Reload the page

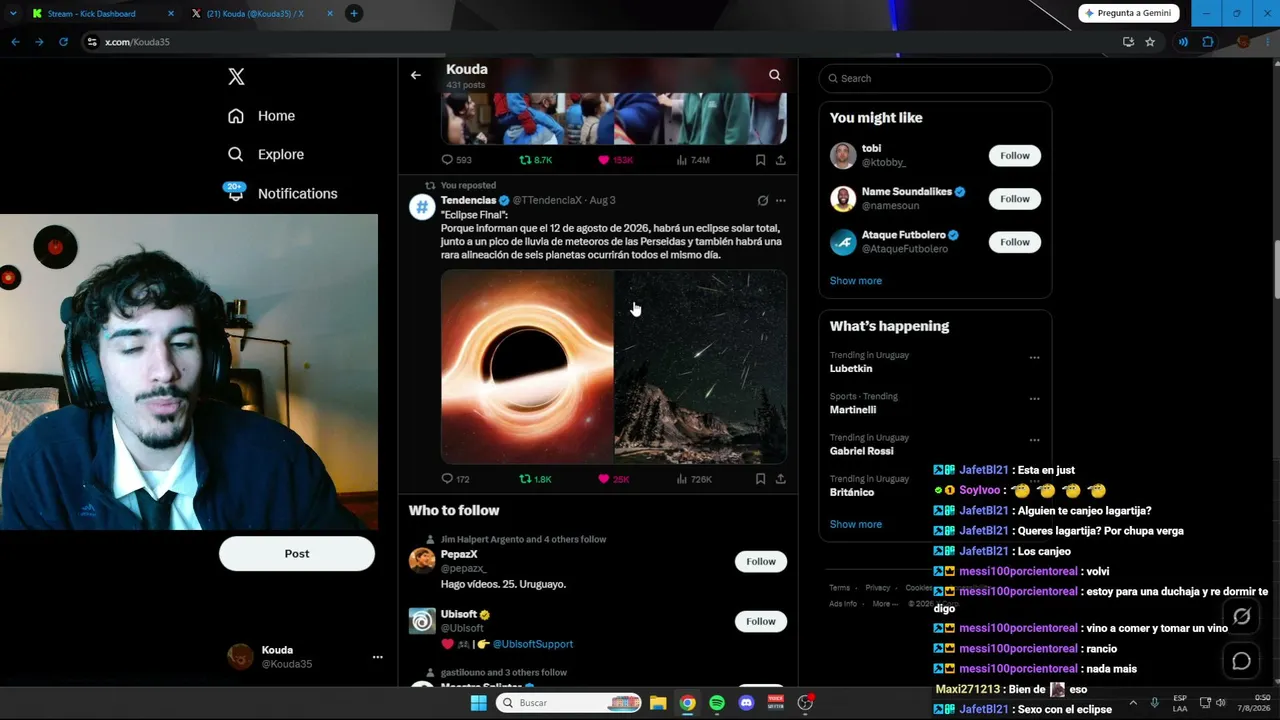pyautogui.click(x=63, y=42)
